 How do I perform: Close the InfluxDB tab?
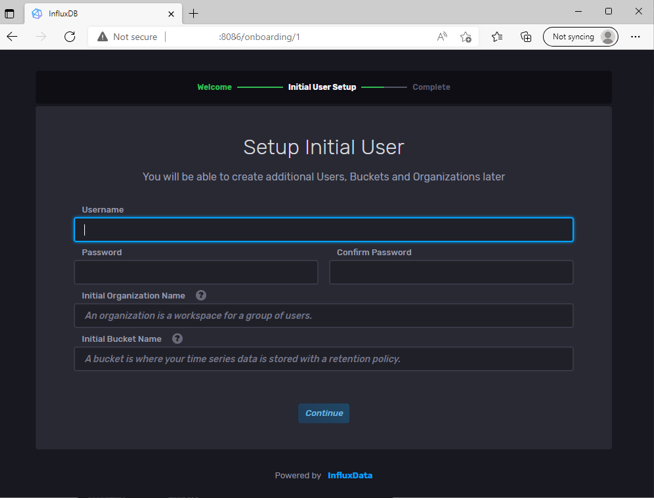click(171, 14)
